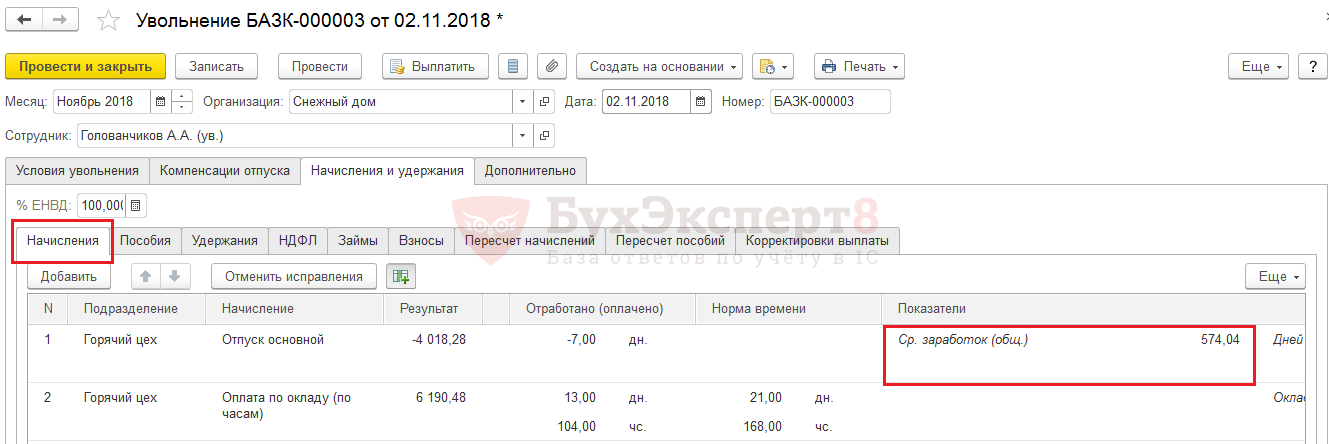Go back with the left arrow
Viewport: 1329px width, 444px height.
24,20
